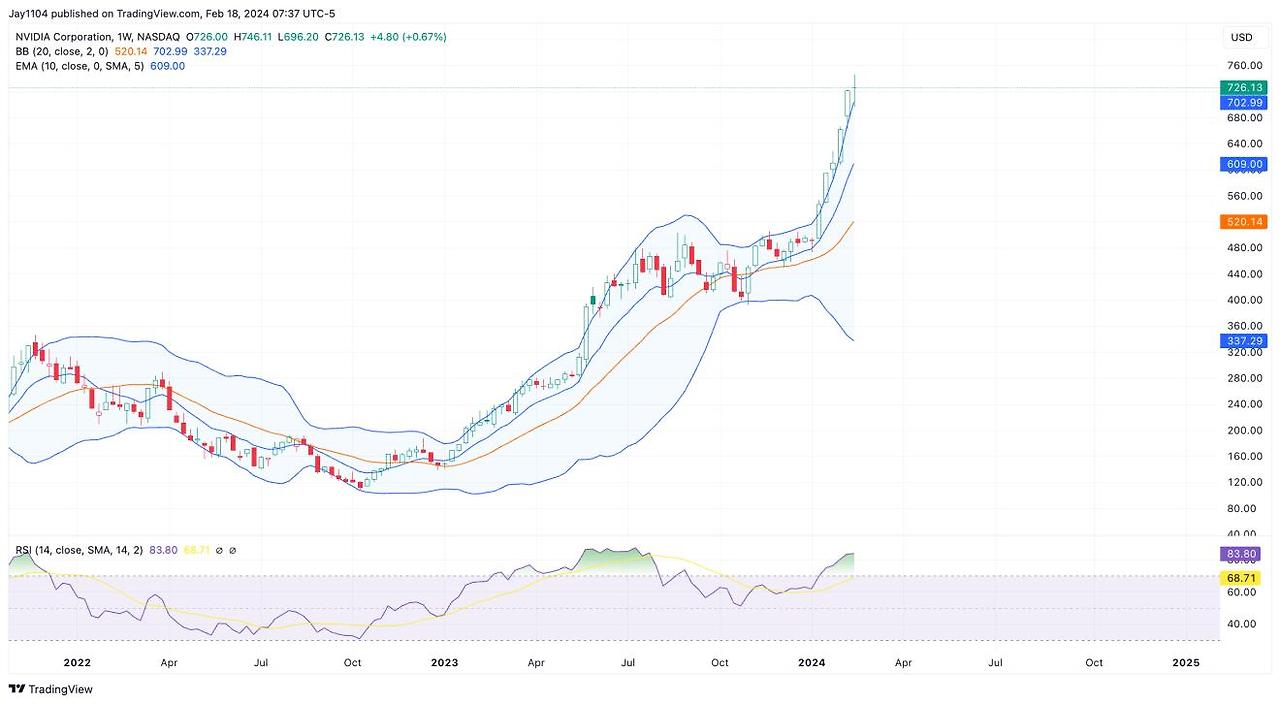Click the 680.00 price axis label

point(1244,118)
